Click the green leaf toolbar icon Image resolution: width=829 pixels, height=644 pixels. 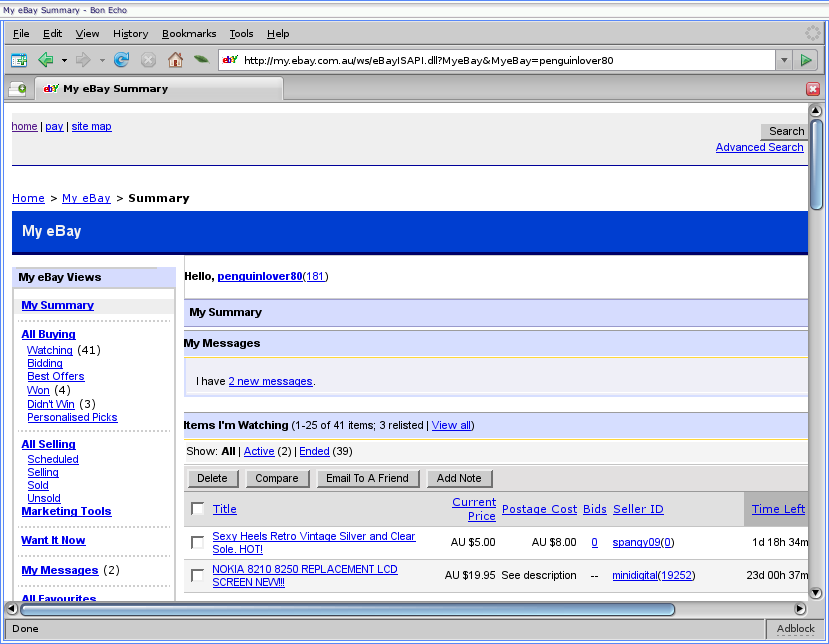[201, 60]
